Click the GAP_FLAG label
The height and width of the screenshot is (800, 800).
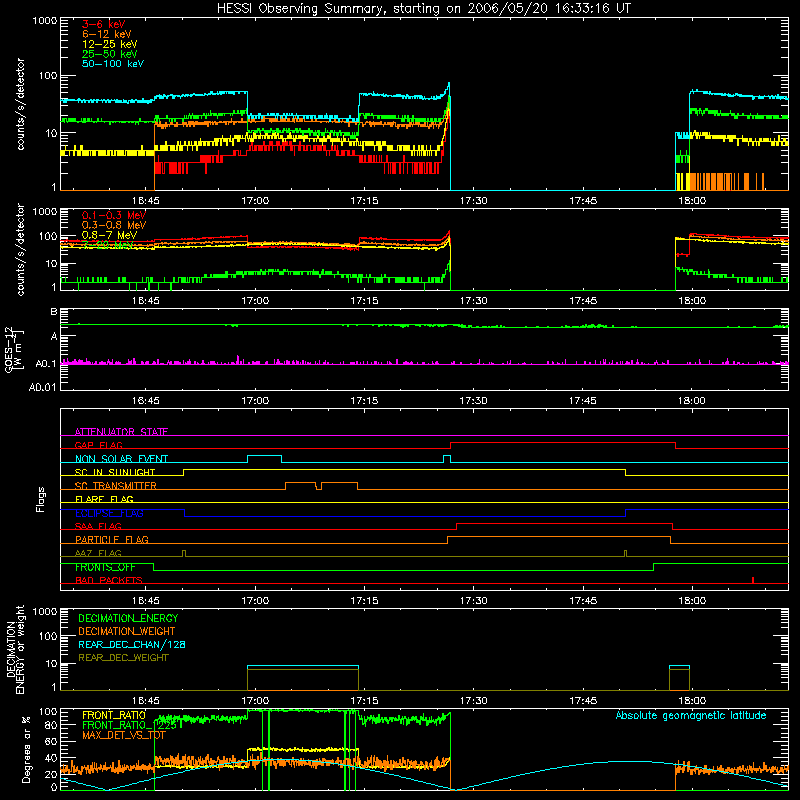(98, 445)
